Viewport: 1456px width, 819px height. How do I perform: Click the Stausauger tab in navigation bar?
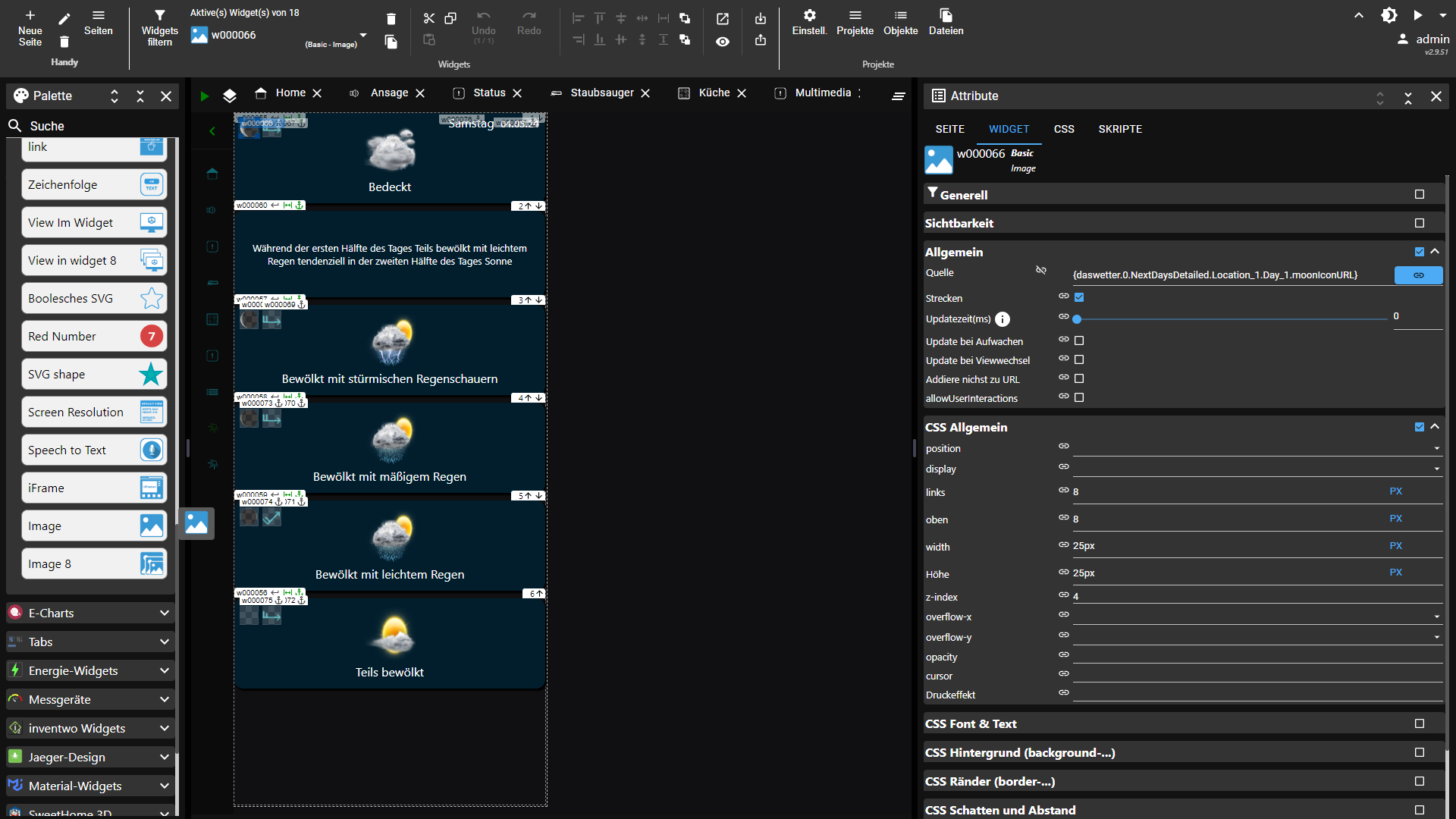pyautogui.click(x=601, y=92)
